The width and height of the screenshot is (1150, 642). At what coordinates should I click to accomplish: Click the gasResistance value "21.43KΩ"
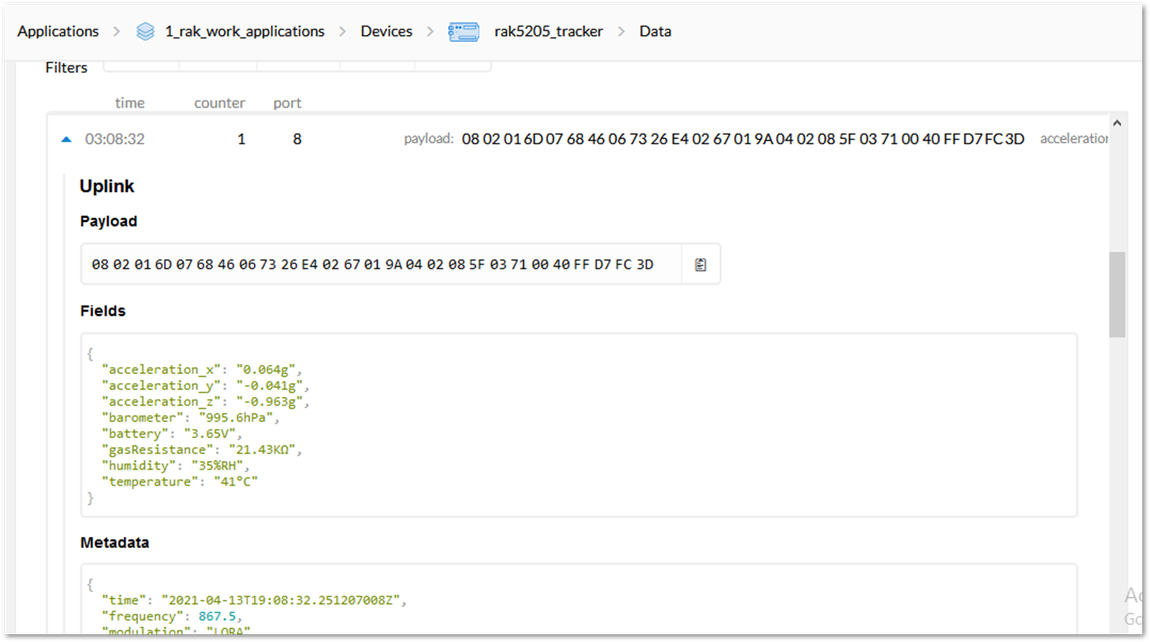262,451
